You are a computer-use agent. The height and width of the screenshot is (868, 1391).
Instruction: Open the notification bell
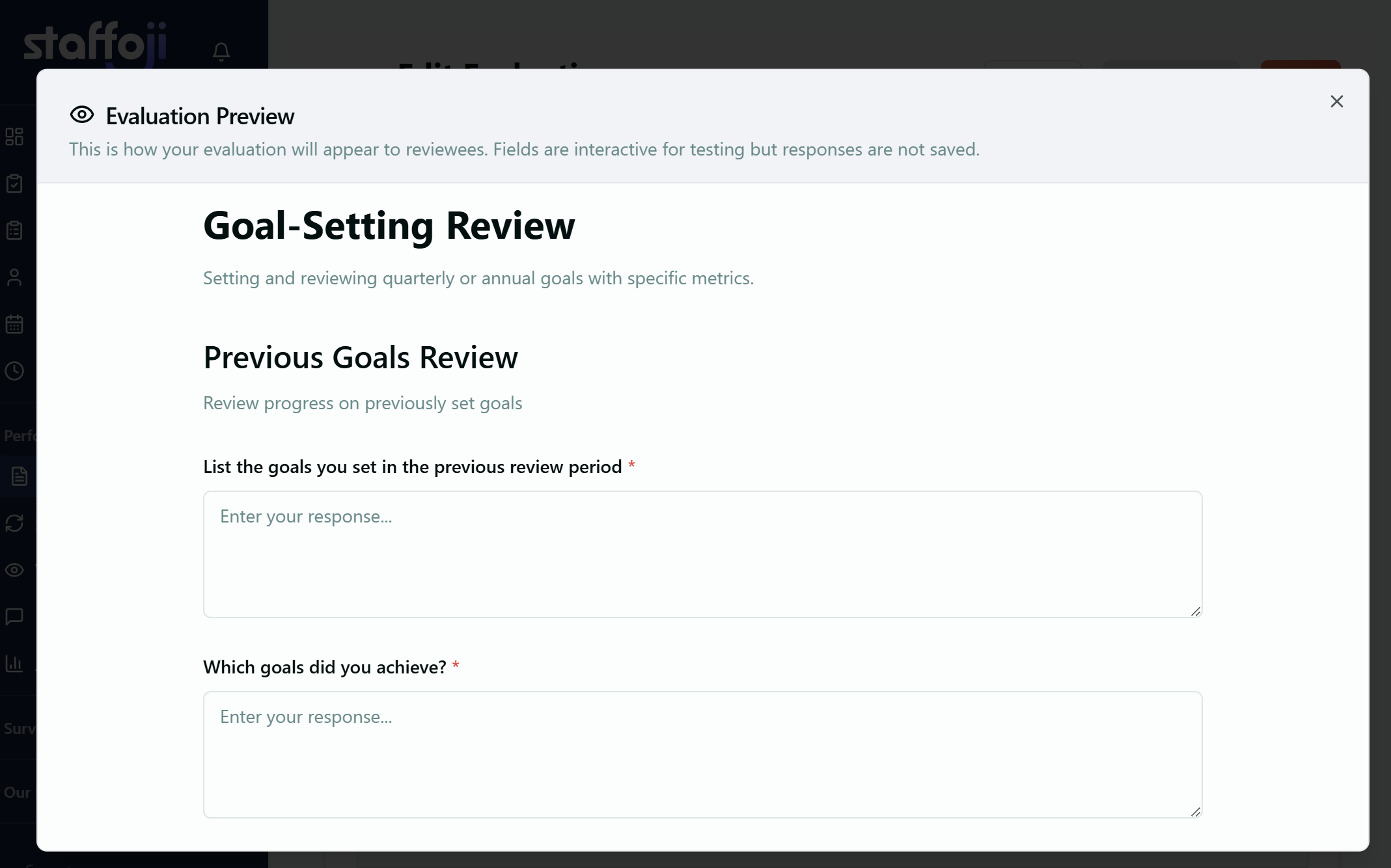pyautogui.click(x=221, y=52)
